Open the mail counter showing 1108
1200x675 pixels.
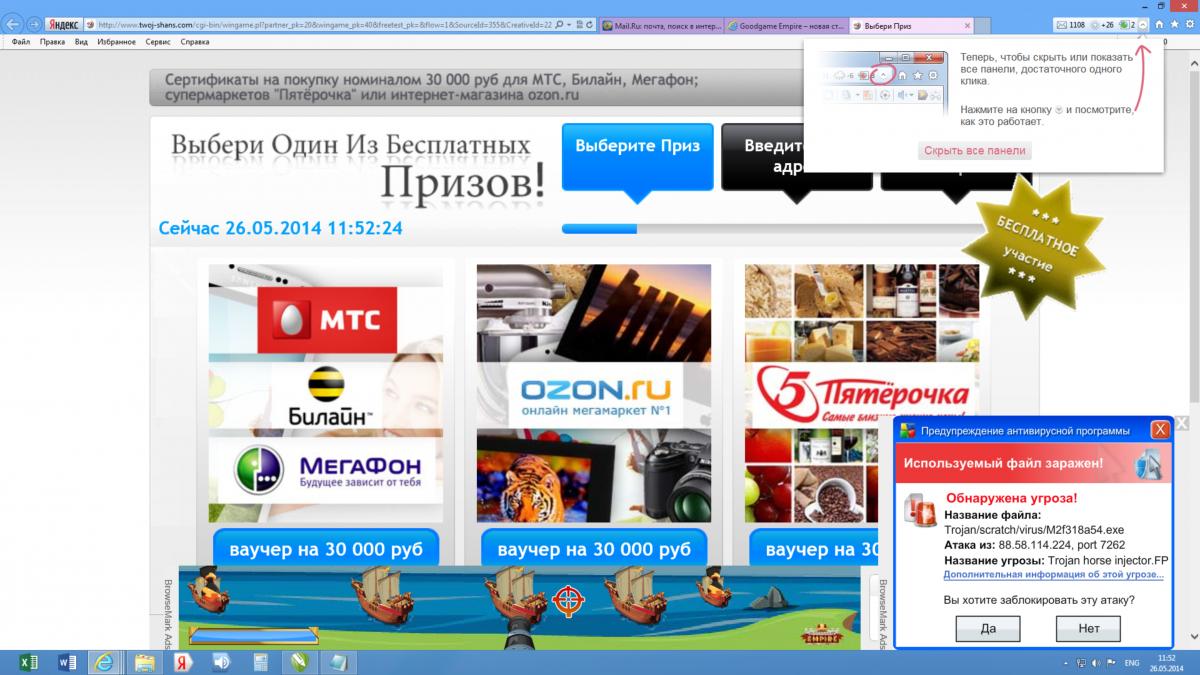(x=1070, y=23)
